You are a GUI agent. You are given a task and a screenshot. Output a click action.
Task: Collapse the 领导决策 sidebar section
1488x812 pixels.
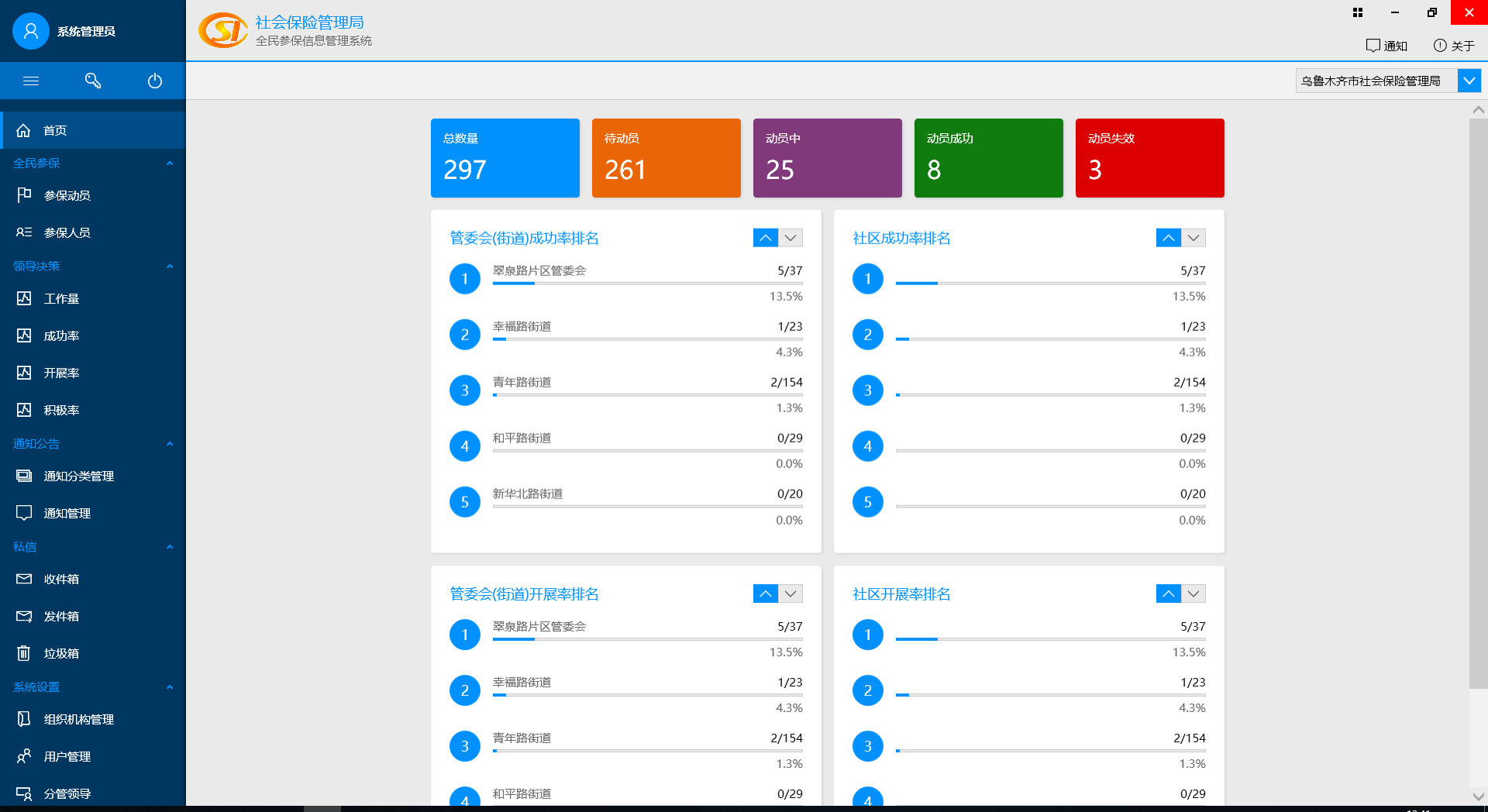pyautogui.click(x=170, y=266)
